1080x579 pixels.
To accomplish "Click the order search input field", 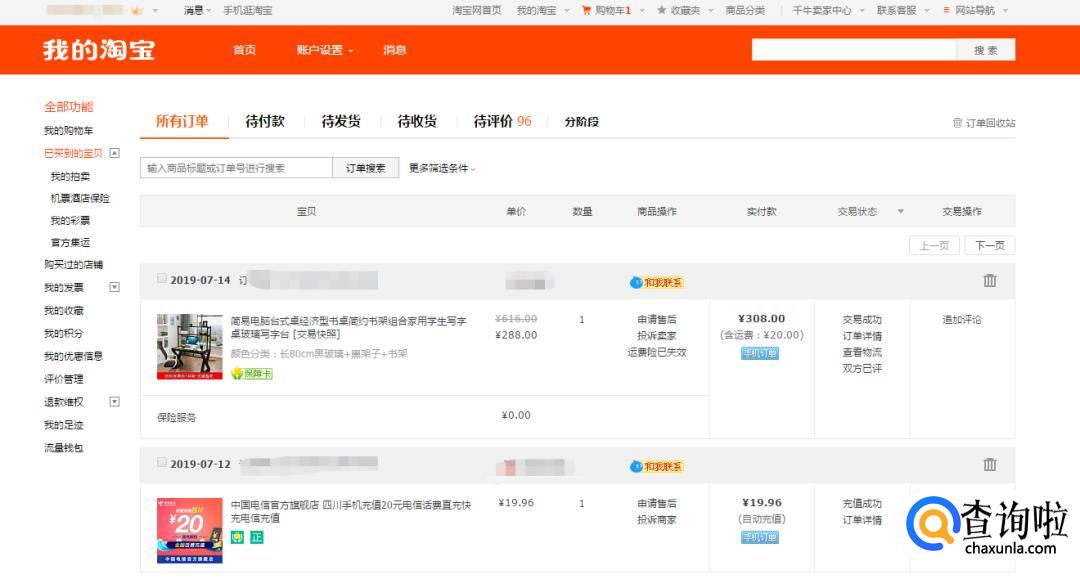I will 236,168.
